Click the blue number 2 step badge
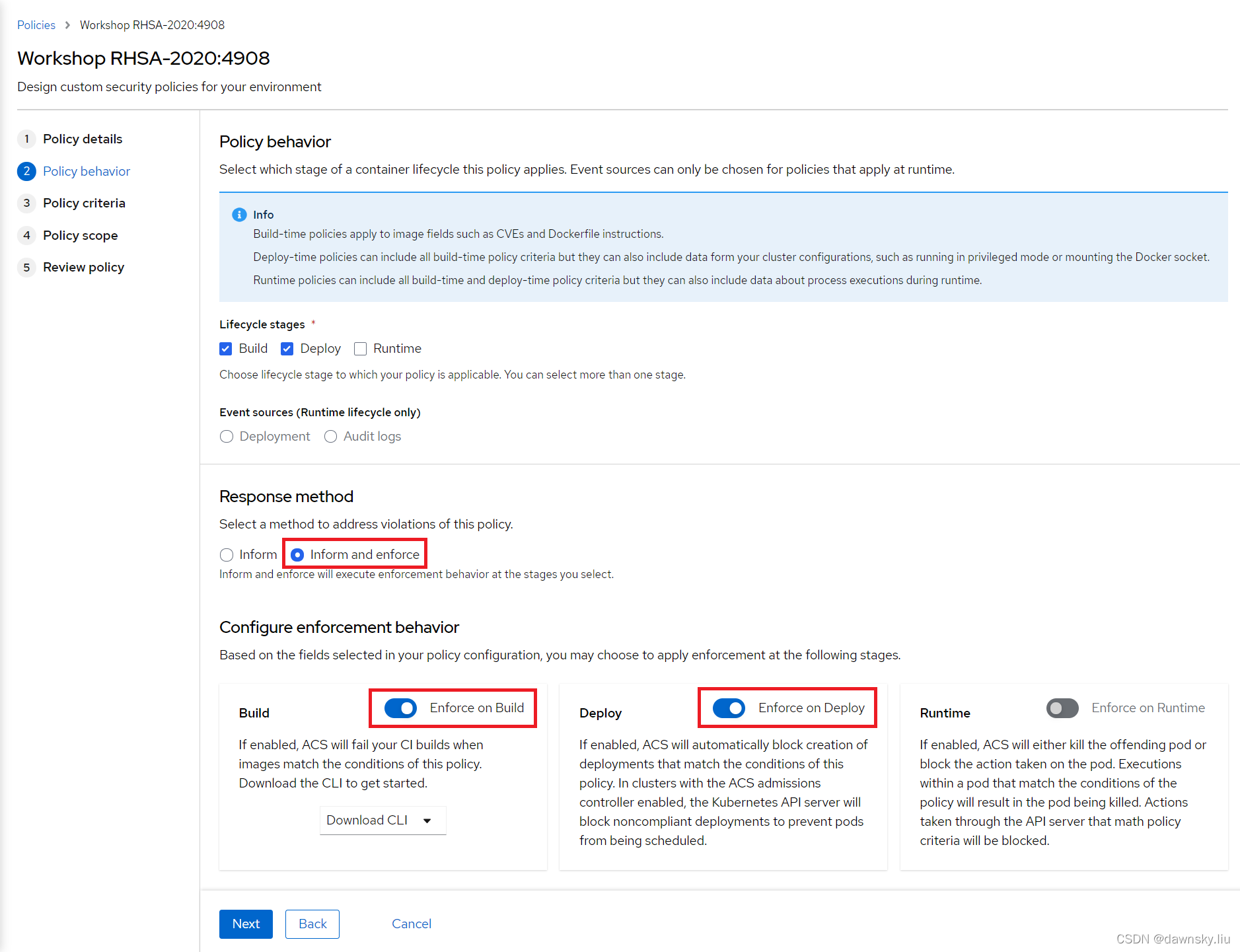This screenshot has height=952, width=1240. point(26,171)
